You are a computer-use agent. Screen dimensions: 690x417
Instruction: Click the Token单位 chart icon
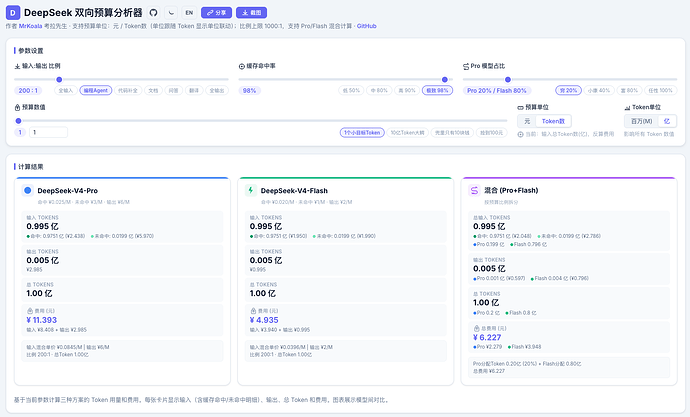point(627,107)
